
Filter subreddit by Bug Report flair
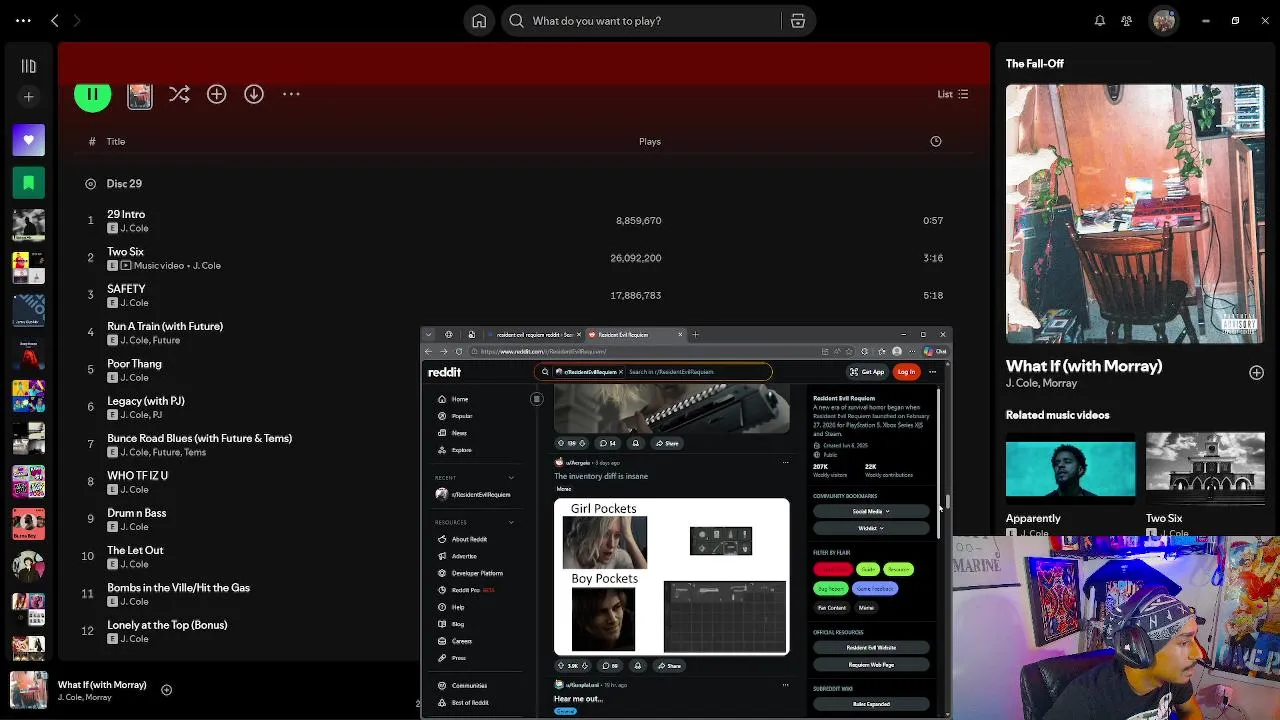pos(831,589)
